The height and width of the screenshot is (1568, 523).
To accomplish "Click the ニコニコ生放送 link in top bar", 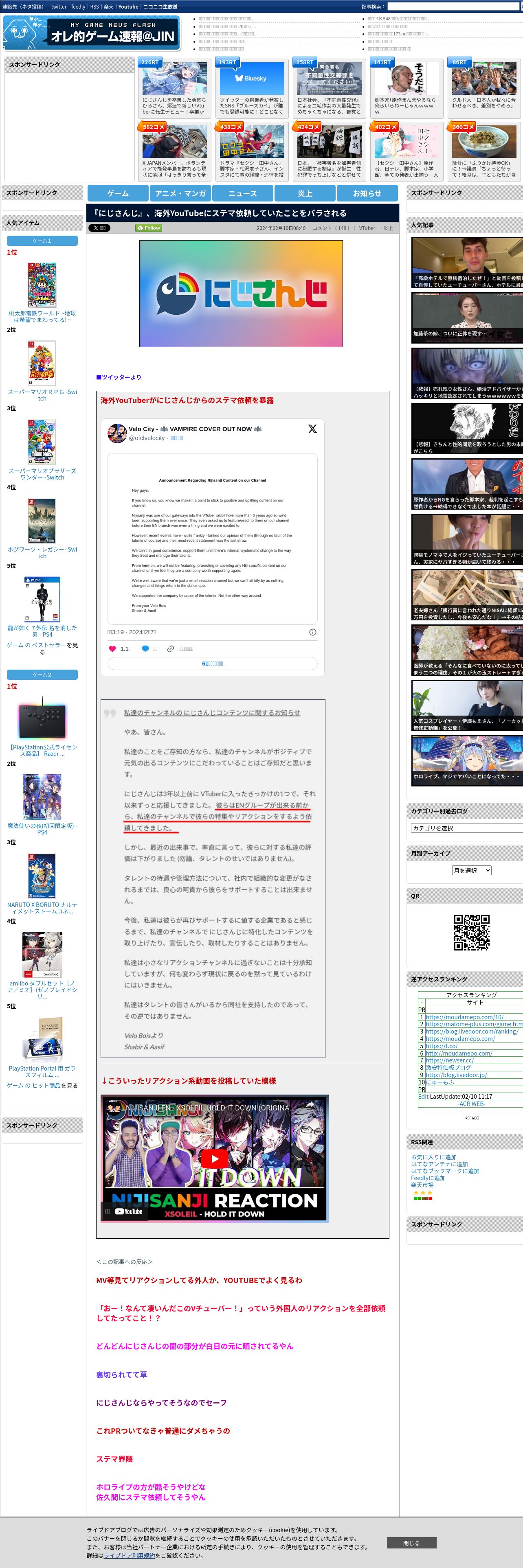I will (160, 7).
